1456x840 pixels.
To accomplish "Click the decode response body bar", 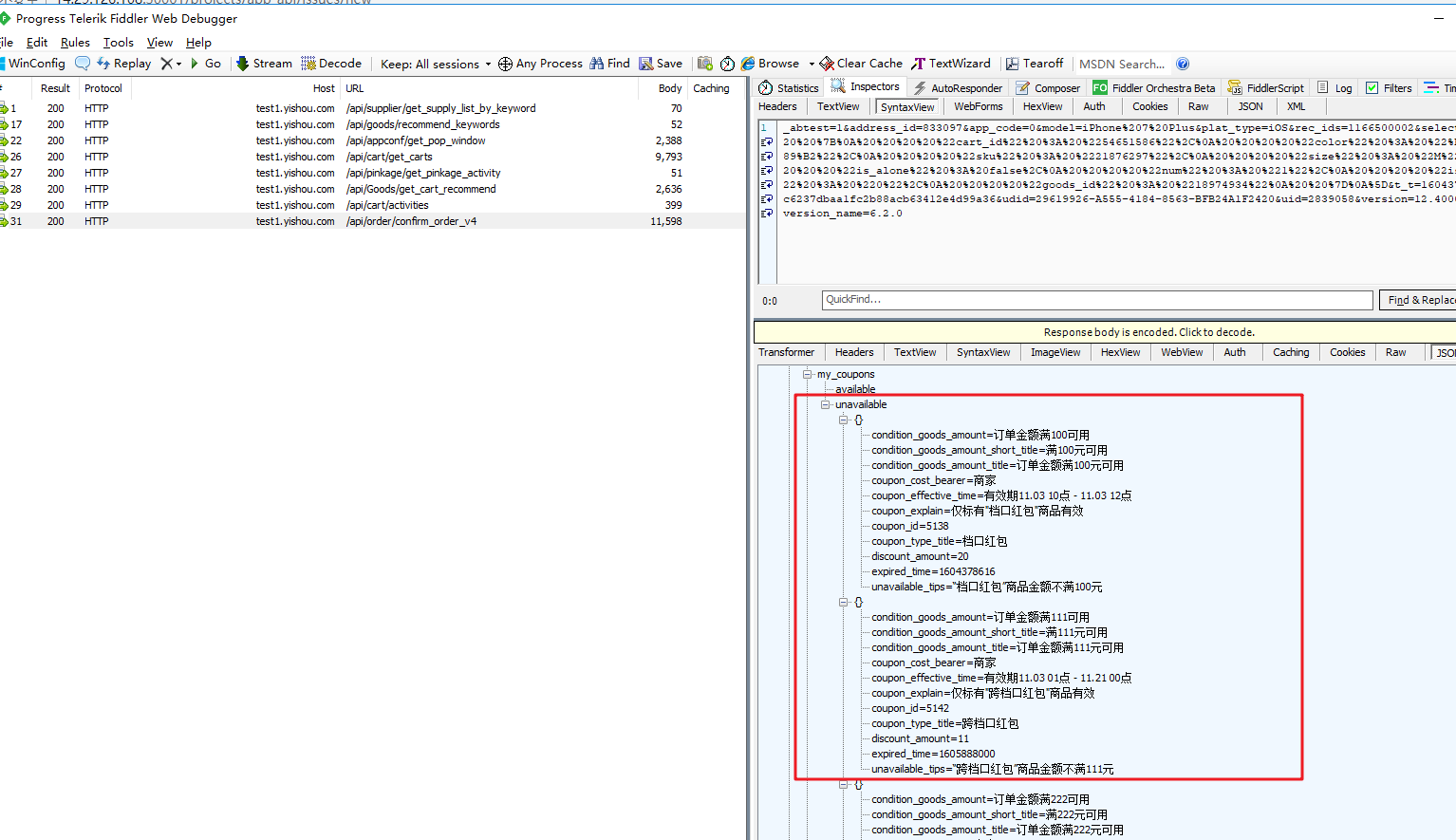I will [1106, 332].
